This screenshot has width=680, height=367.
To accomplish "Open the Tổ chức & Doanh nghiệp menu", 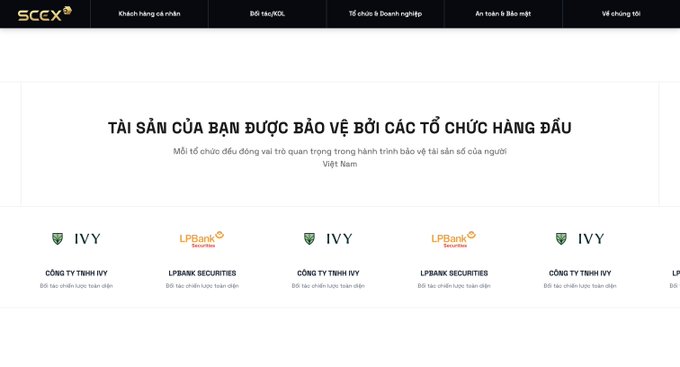I will (x=385, y=14).
